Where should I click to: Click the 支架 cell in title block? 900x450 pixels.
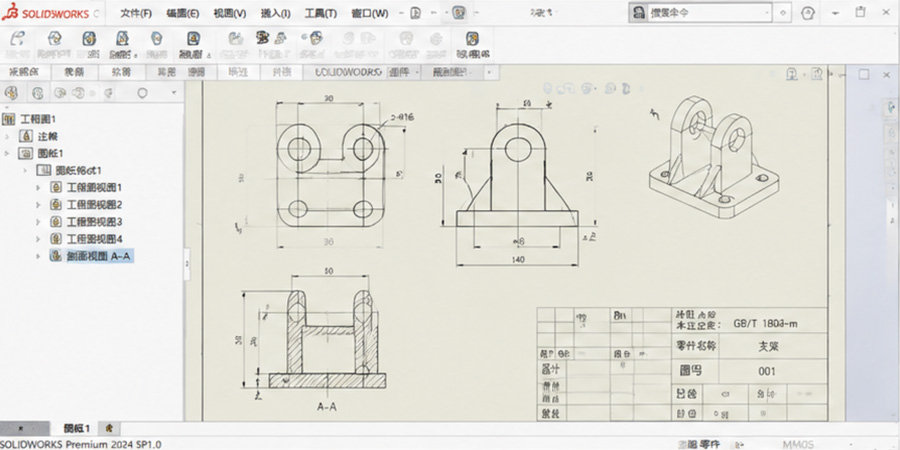767,346
